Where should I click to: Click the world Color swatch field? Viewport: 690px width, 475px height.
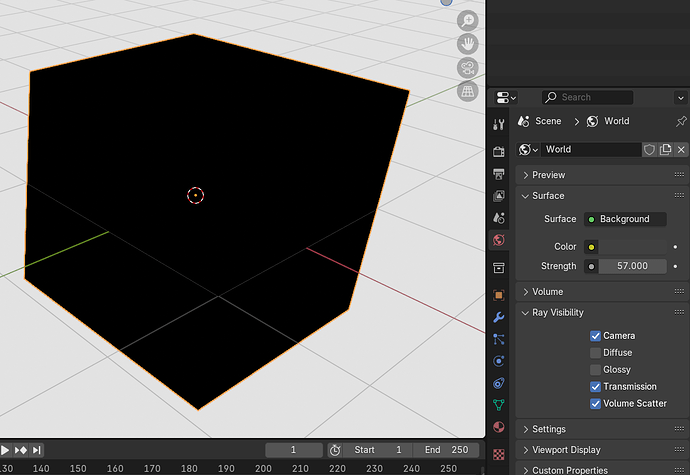tap(625, 247)
